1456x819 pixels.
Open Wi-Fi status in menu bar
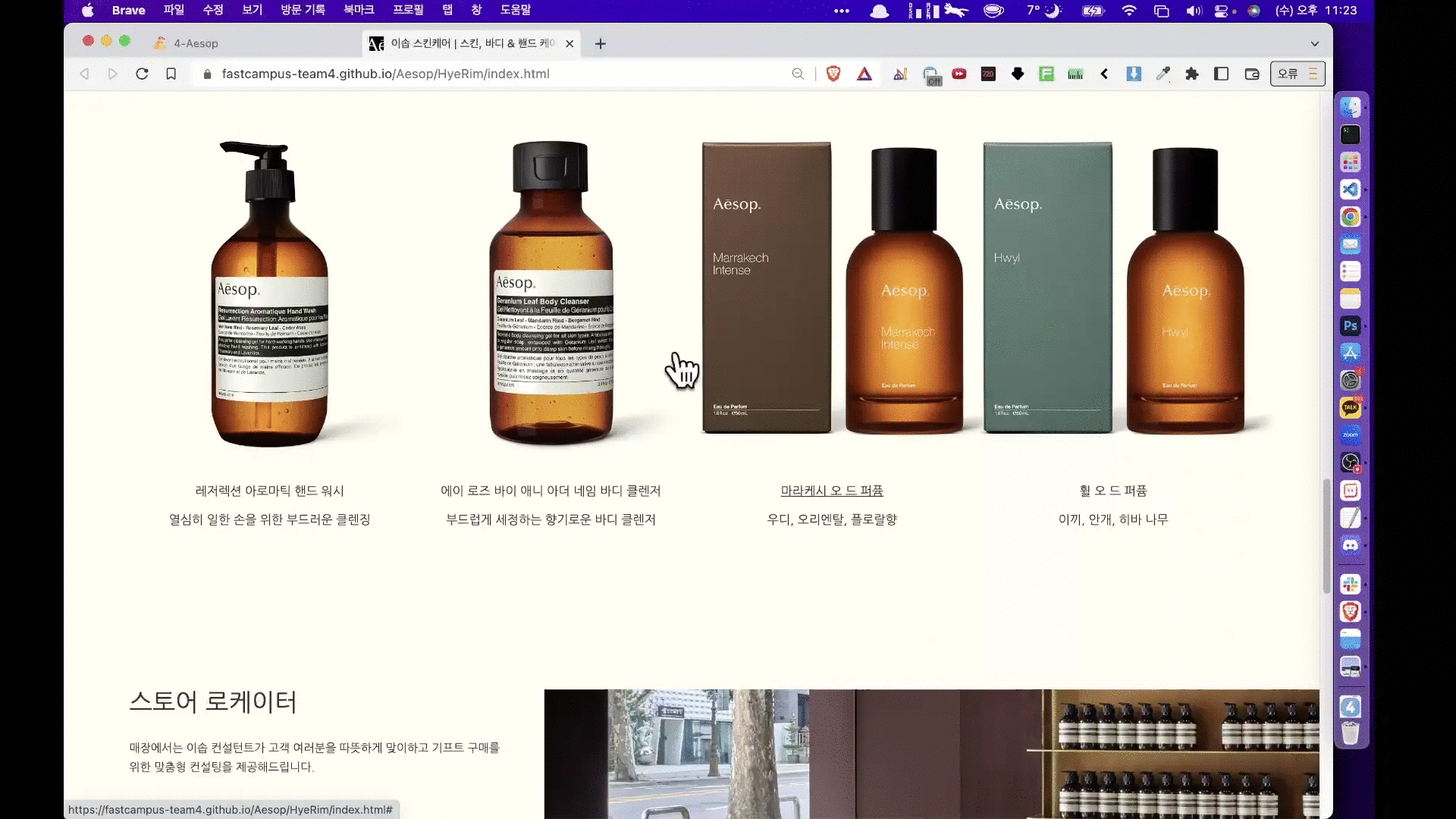click(x=1129, y=11)
